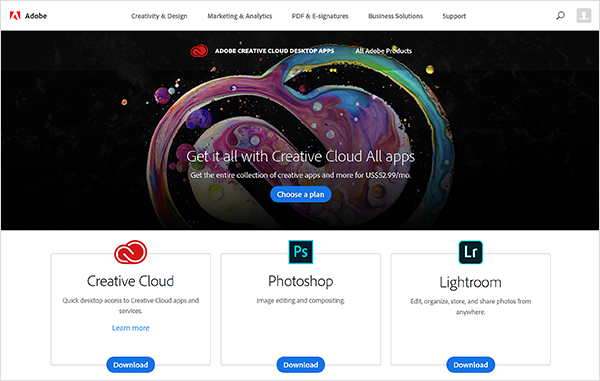This screenshot has height=381, width=600.
Task: Open the user profile avatar icon
Action: coord(584,16)
